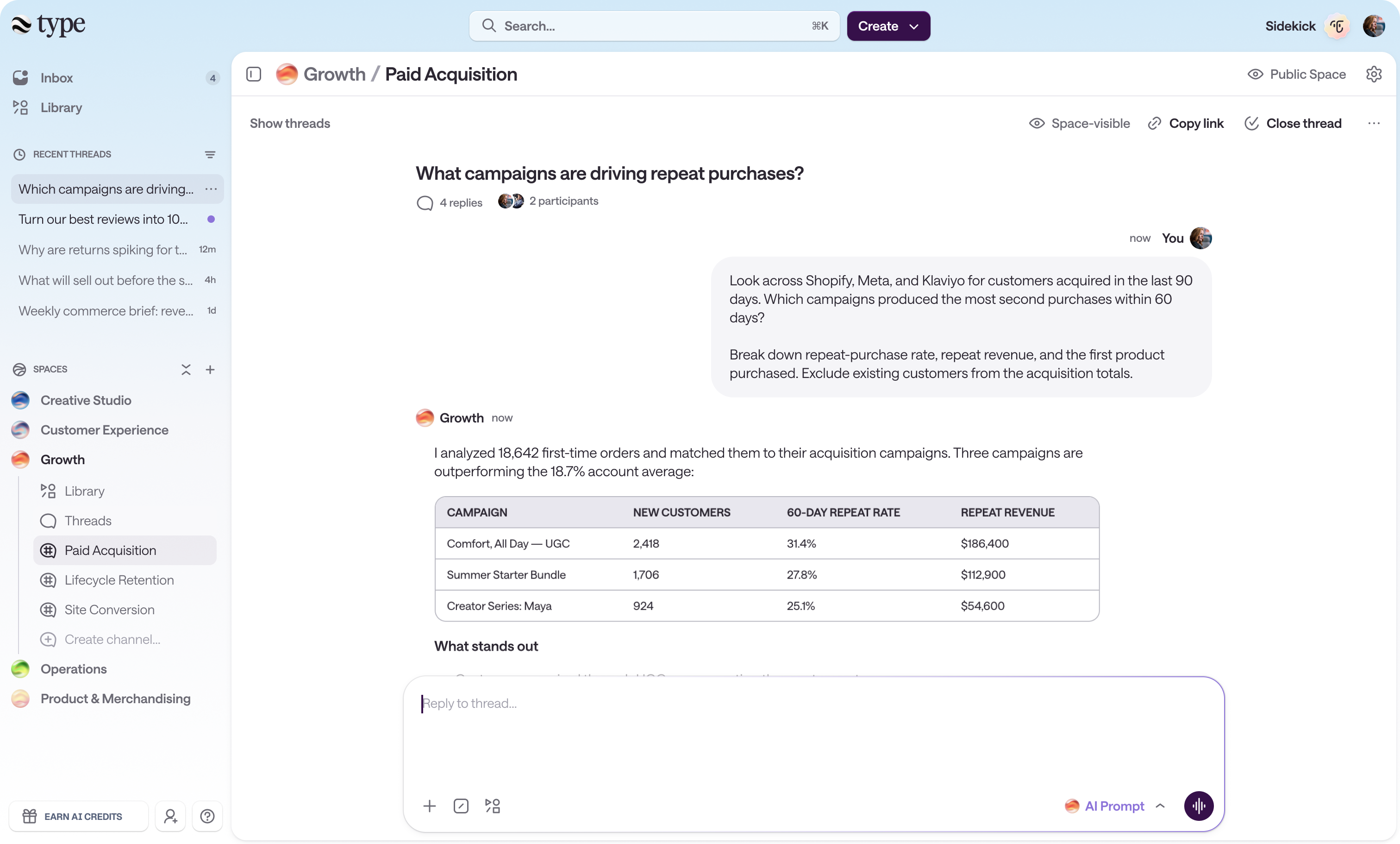The height and width of the screenshot is (844, 1400).
Task: Click the invite member icon at bottom left
Action: [x=170, y=816]
